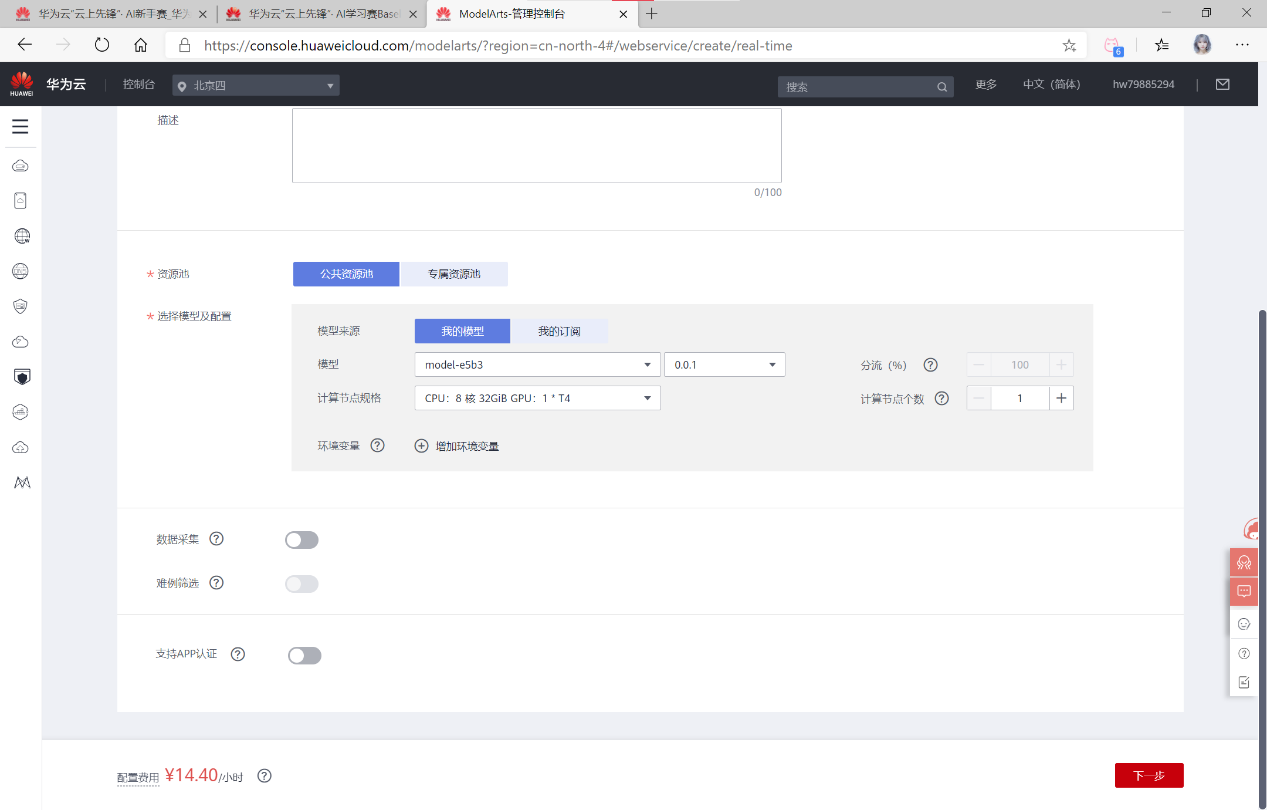Click the customer service headset floating button
The image size is (1267, 810).
[1244, 562]
